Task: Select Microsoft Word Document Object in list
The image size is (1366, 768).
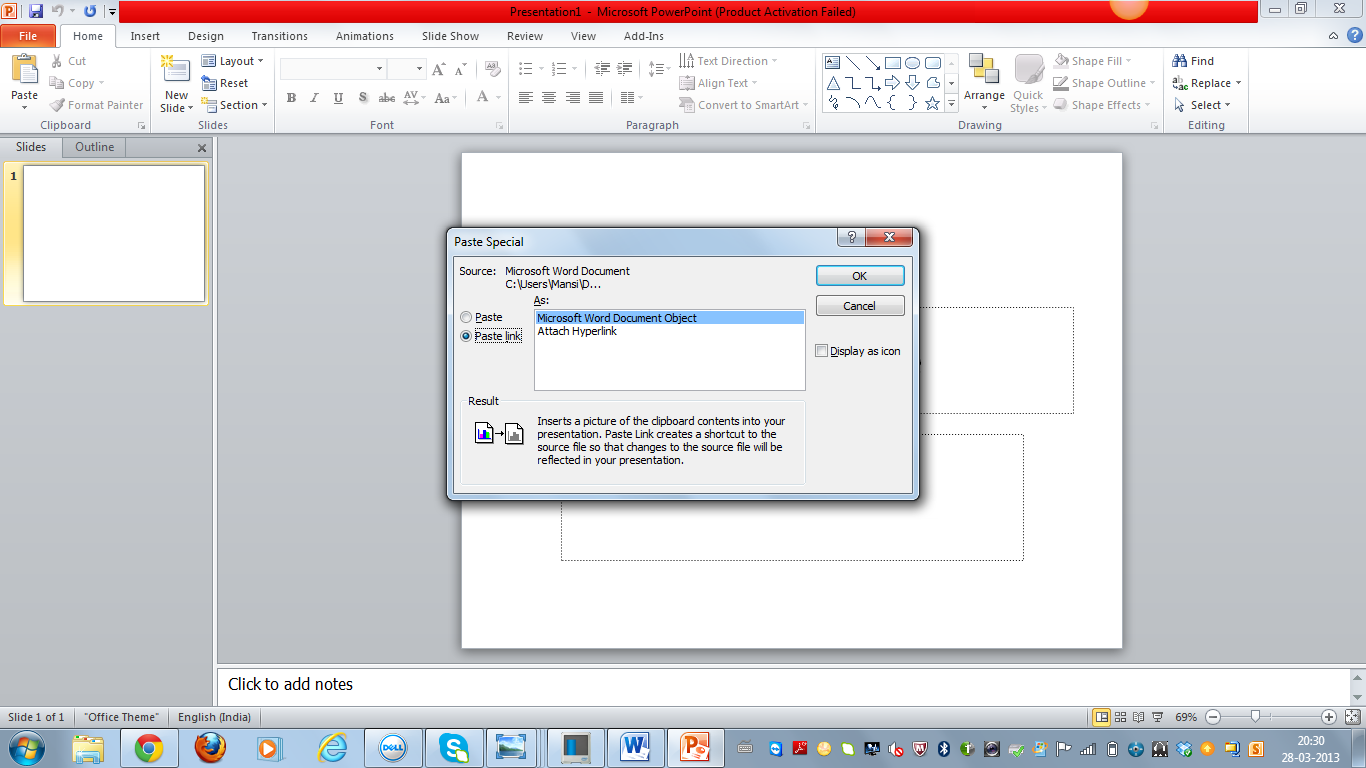Action: 669,318
